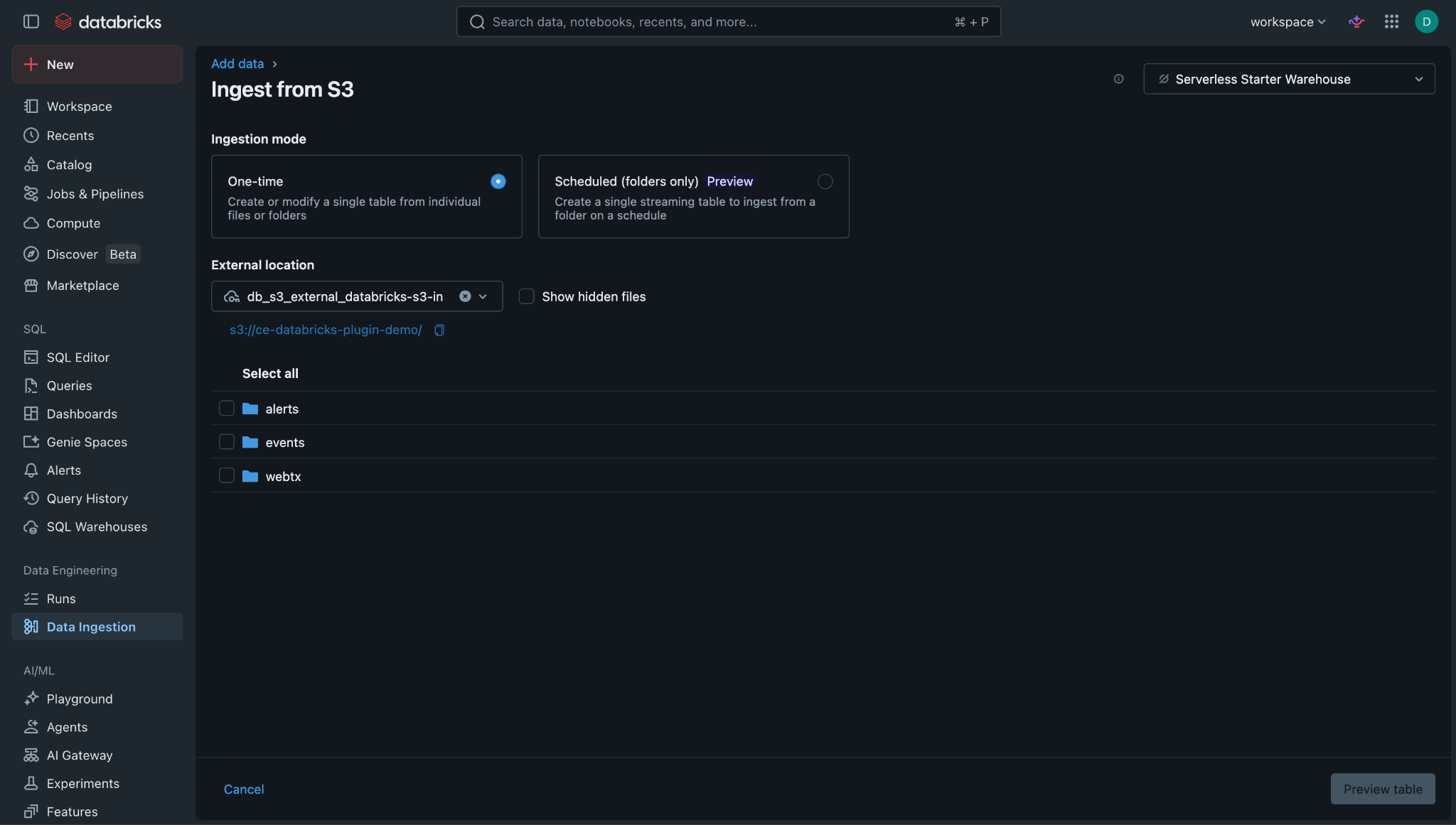Image resolution: width=1456 pixels, height=825 pixels.
Task: Copy the S3 path with the copy icon
Action: pos(439,330)
